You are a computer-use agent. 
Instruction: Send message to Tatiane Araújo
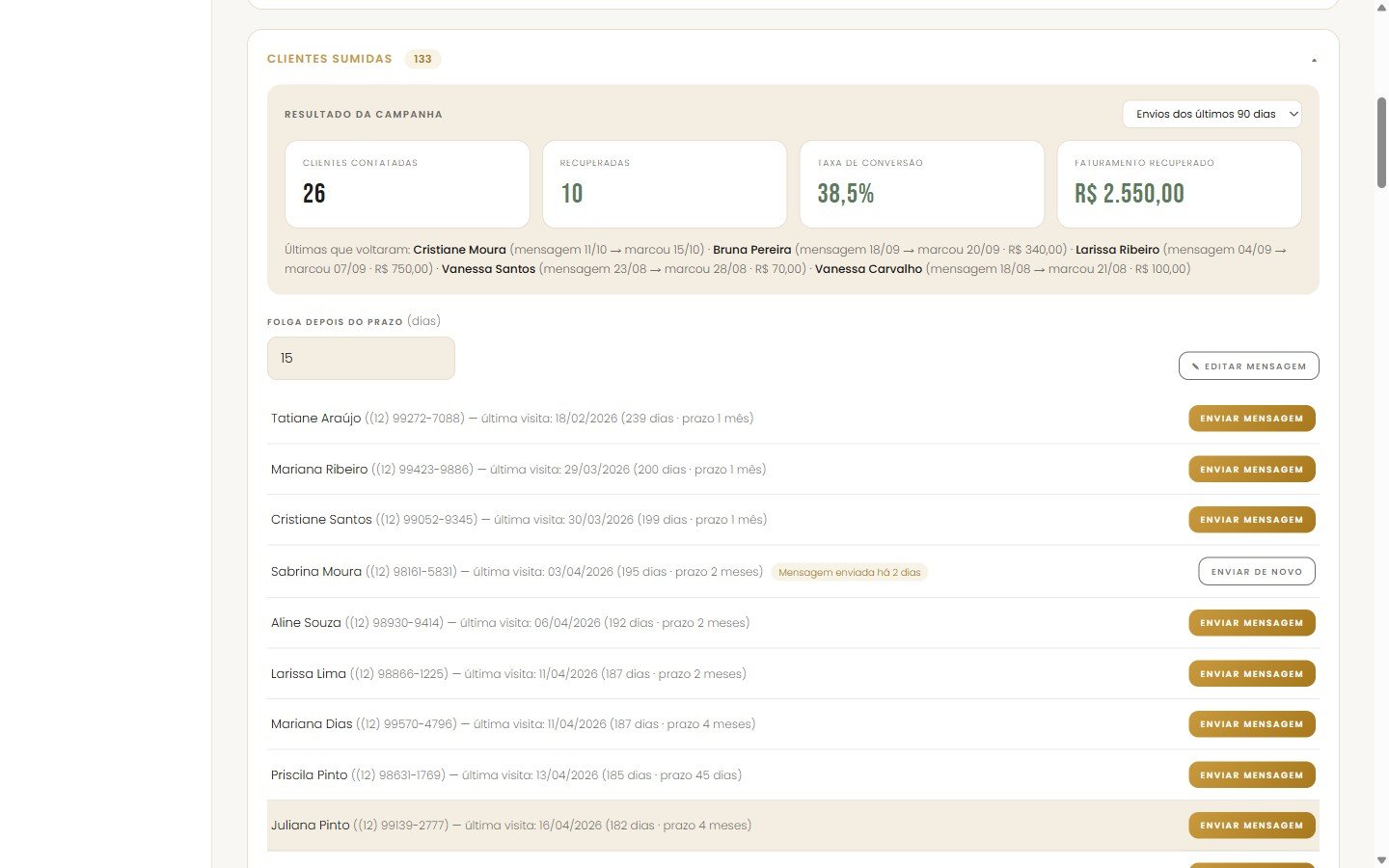click(x=1251, y=419)
